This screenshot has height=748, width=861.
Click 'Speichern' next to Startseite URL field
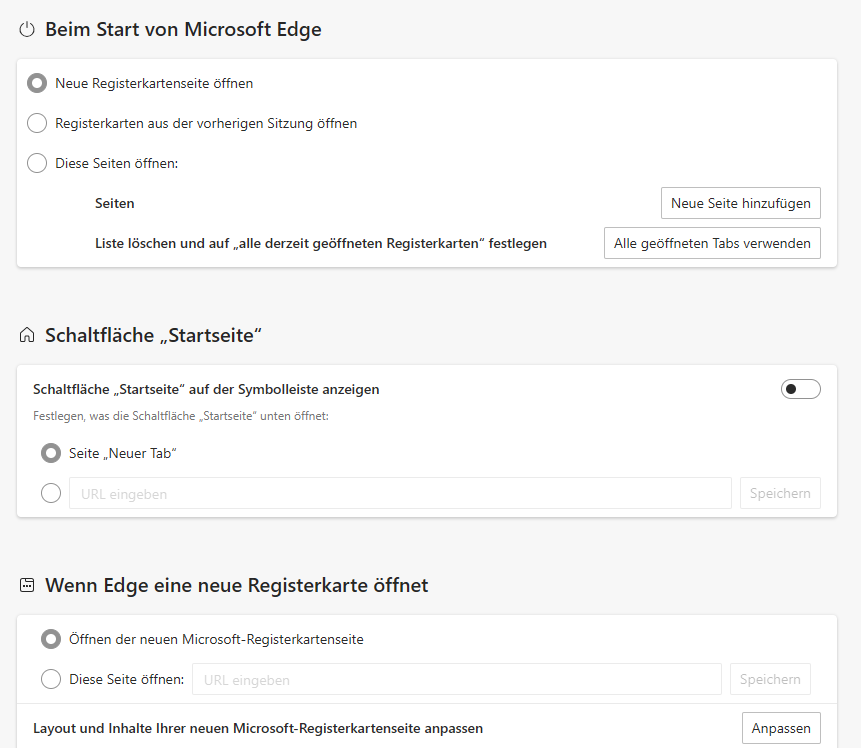780,493
